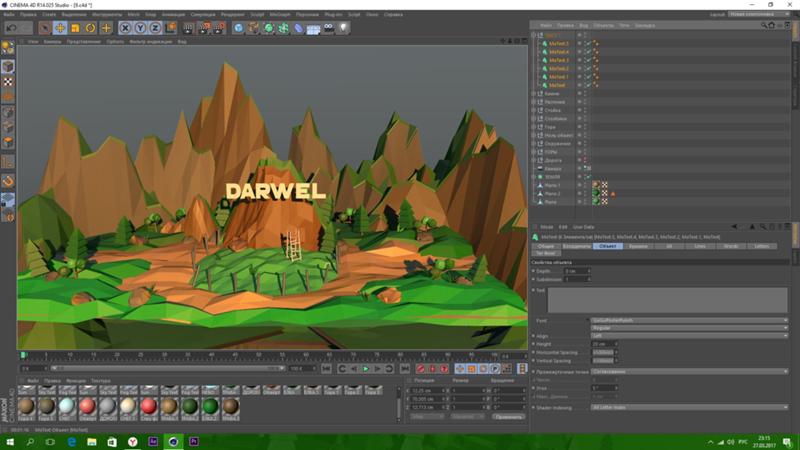Open the Промежуточные точки dropdown

pos(689,371)
